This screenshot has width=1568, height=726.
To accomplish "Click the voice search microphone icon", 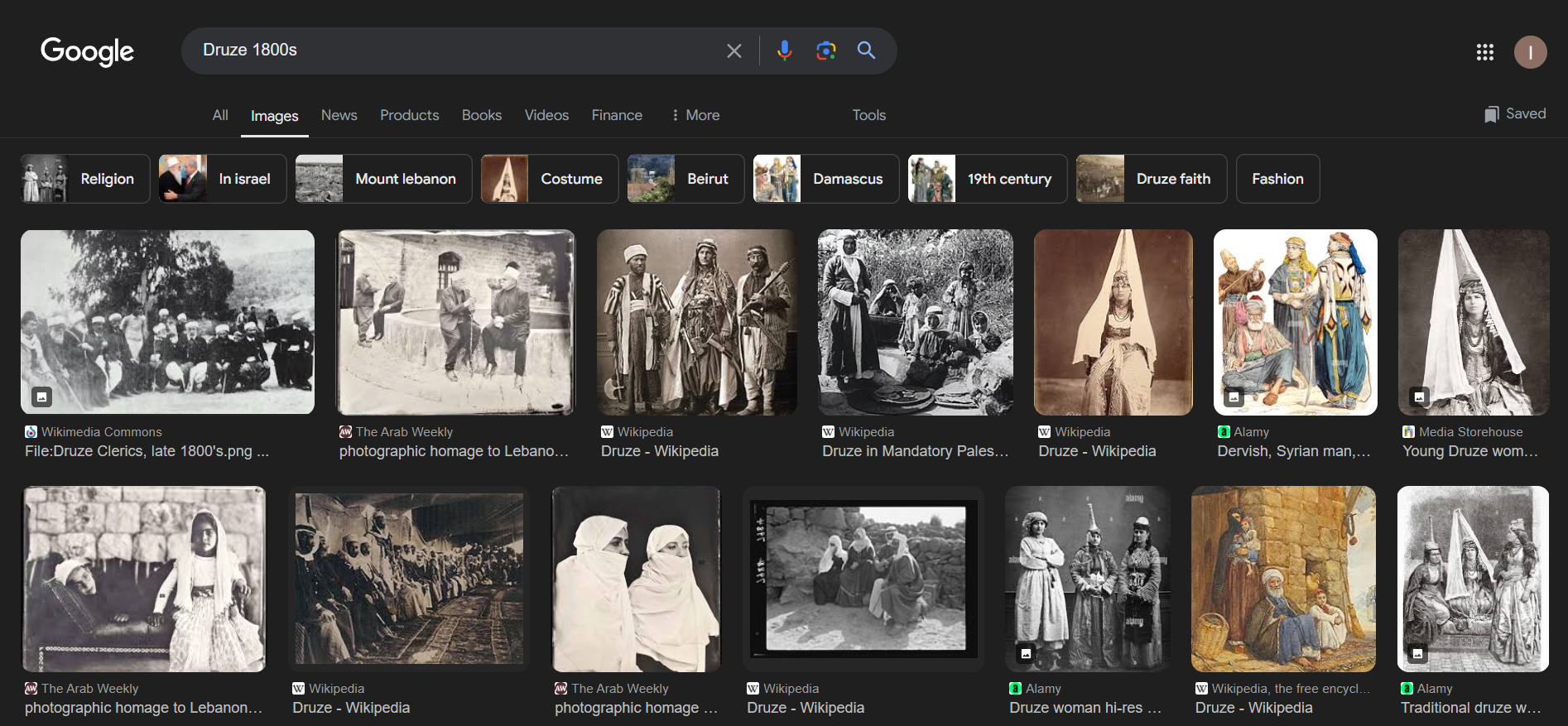I will point(784,50).
